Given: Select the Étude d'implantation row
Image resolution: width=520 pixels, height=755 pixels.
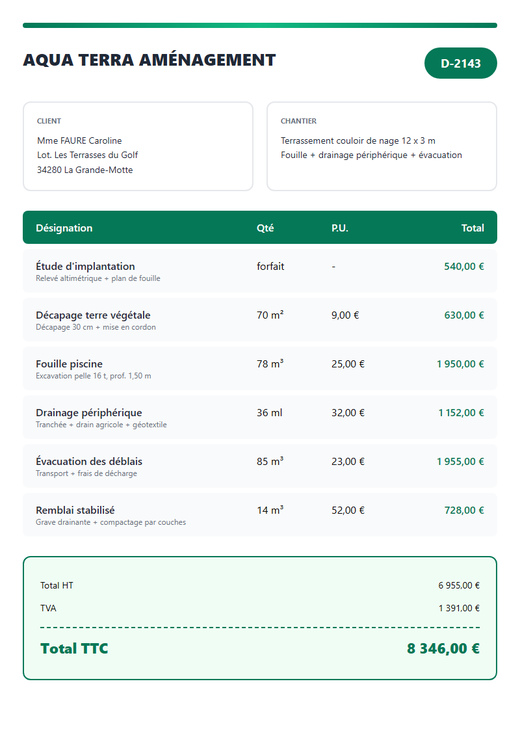Looking at the screenshot, I should tap(260, 271).
